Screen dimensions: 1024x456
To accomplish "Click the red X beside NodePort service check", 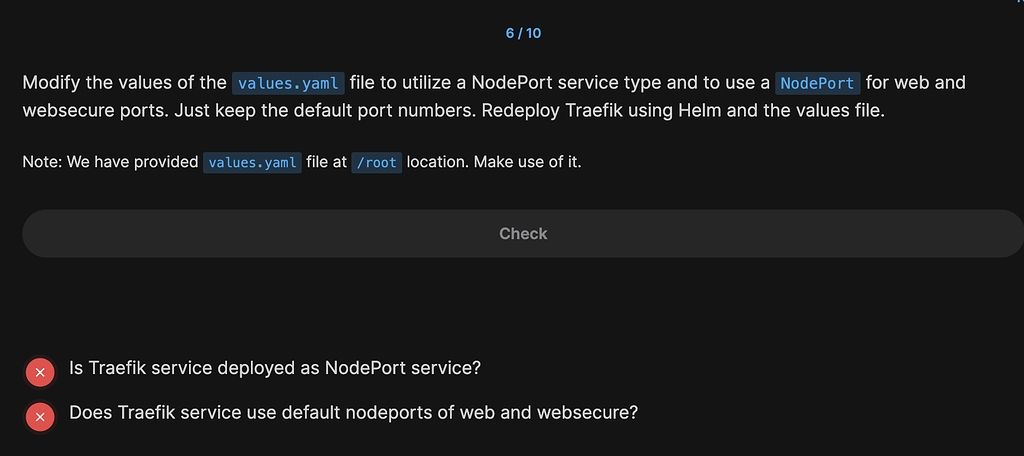I will click(x=40, y=372).
